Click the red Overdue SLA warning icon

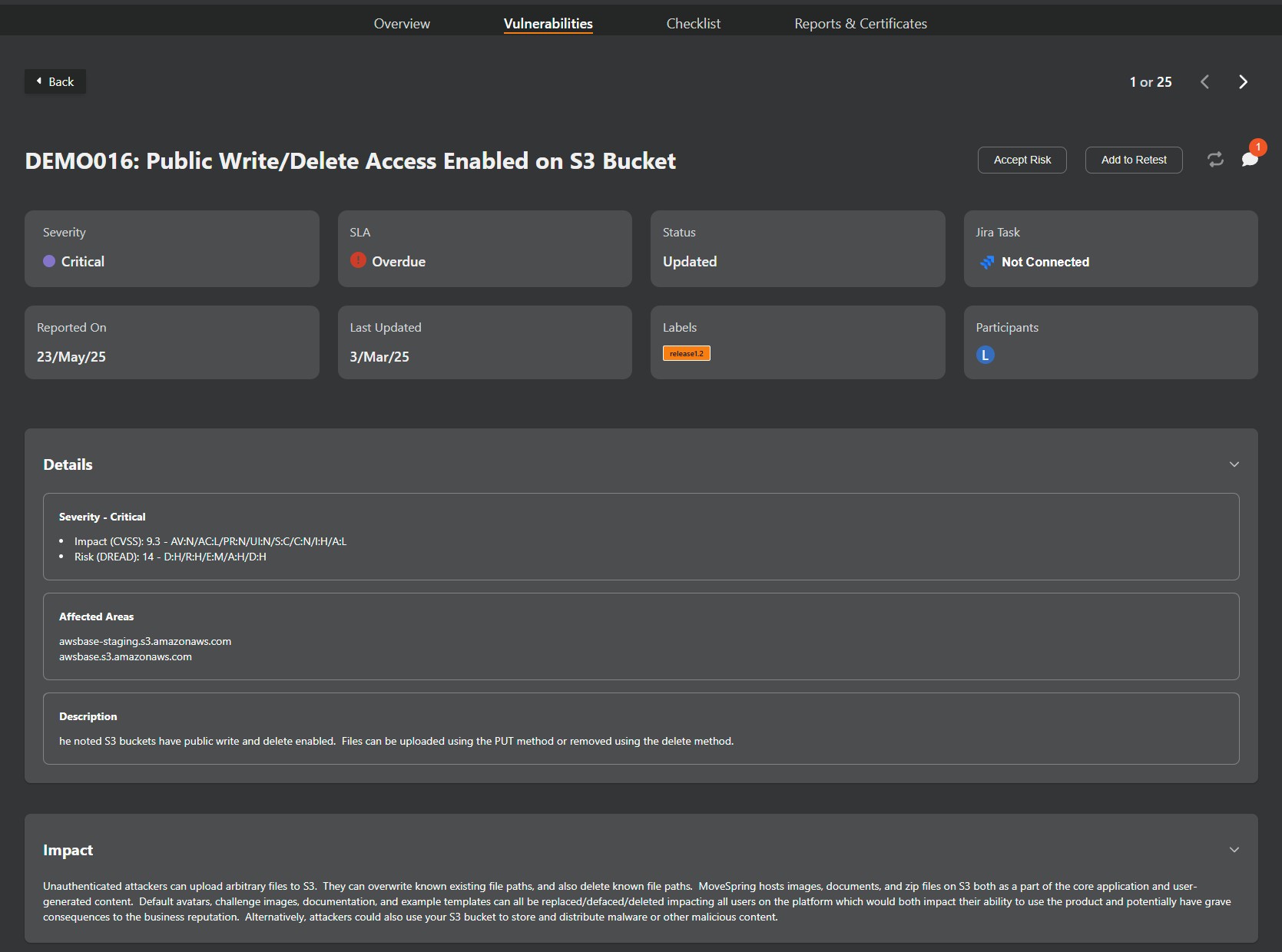point(358,261)
